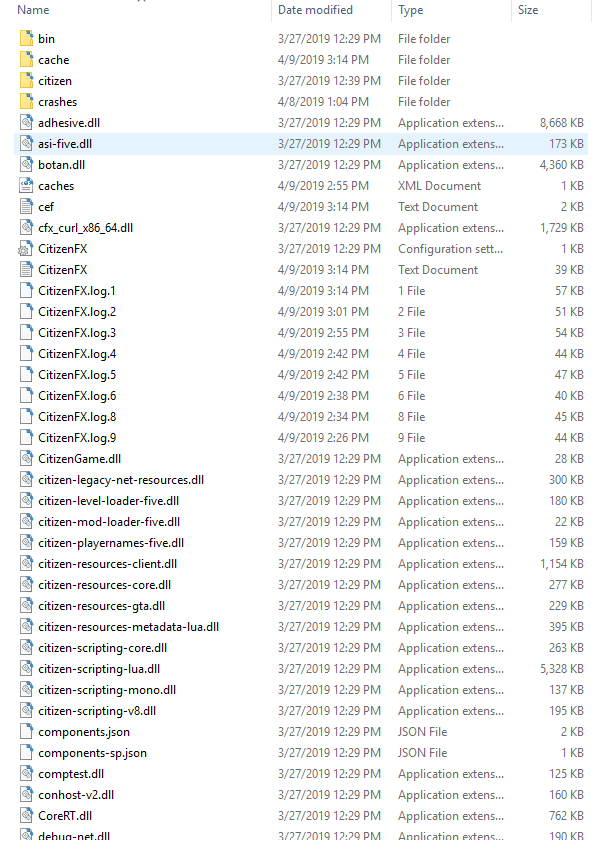Click the CitizenFX.log.5 file icon
This screenshot has width=610, height=856.
tap(26, 375)
